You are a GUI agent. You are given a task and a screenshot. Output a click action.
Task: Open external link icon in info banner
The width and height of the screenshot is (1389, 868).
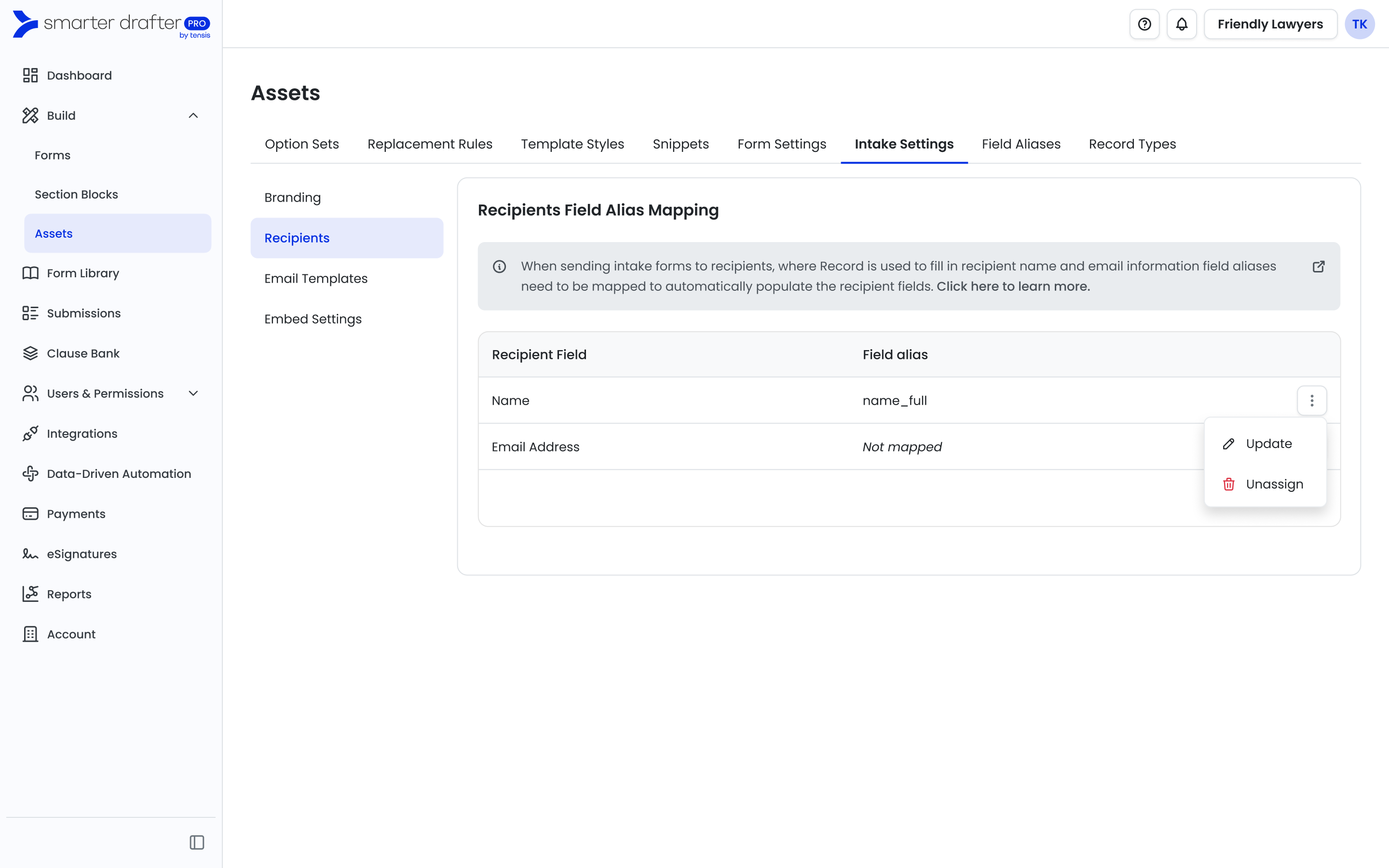[1319, 266]
